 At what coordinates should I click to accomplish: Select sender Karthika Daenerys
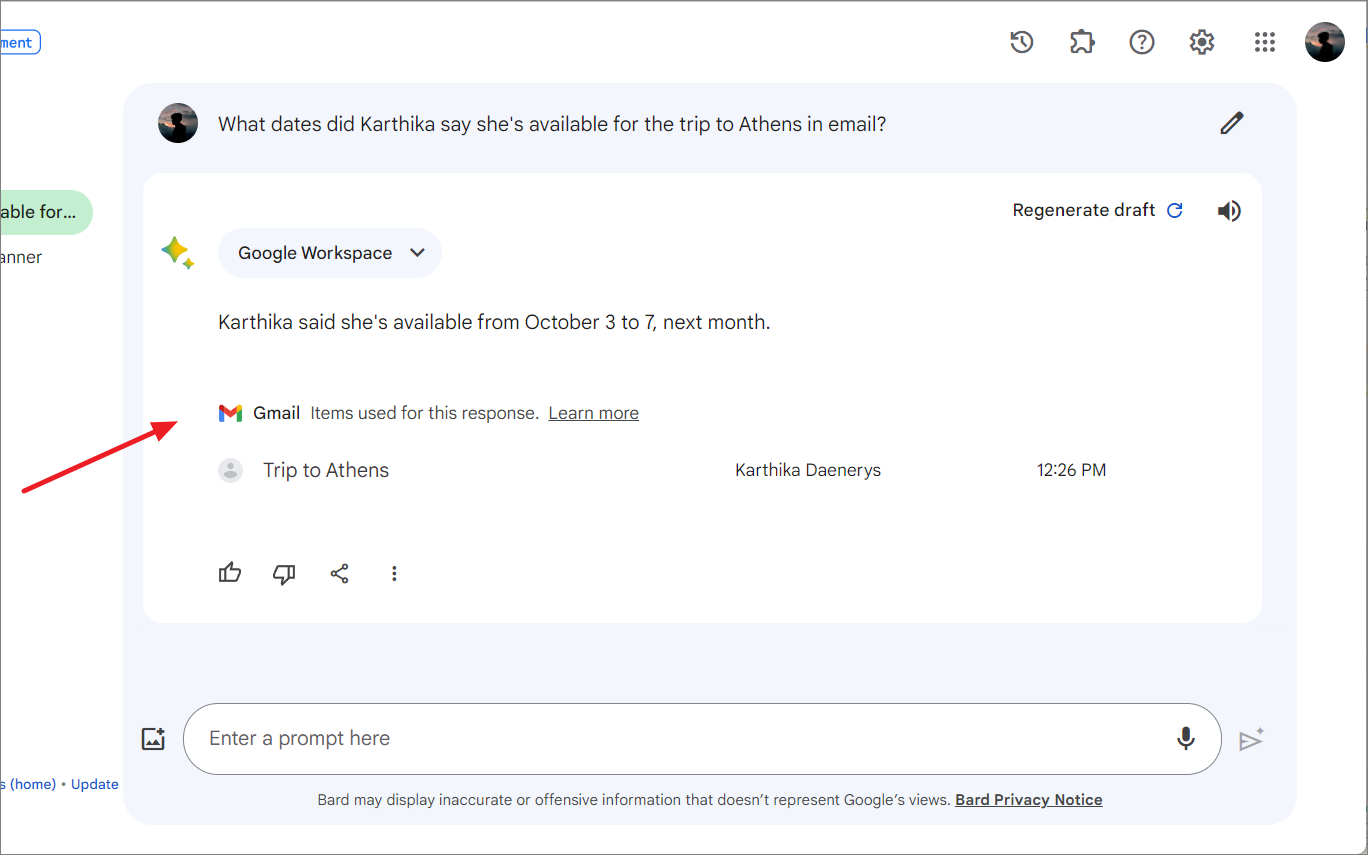(x=808, y=470)
